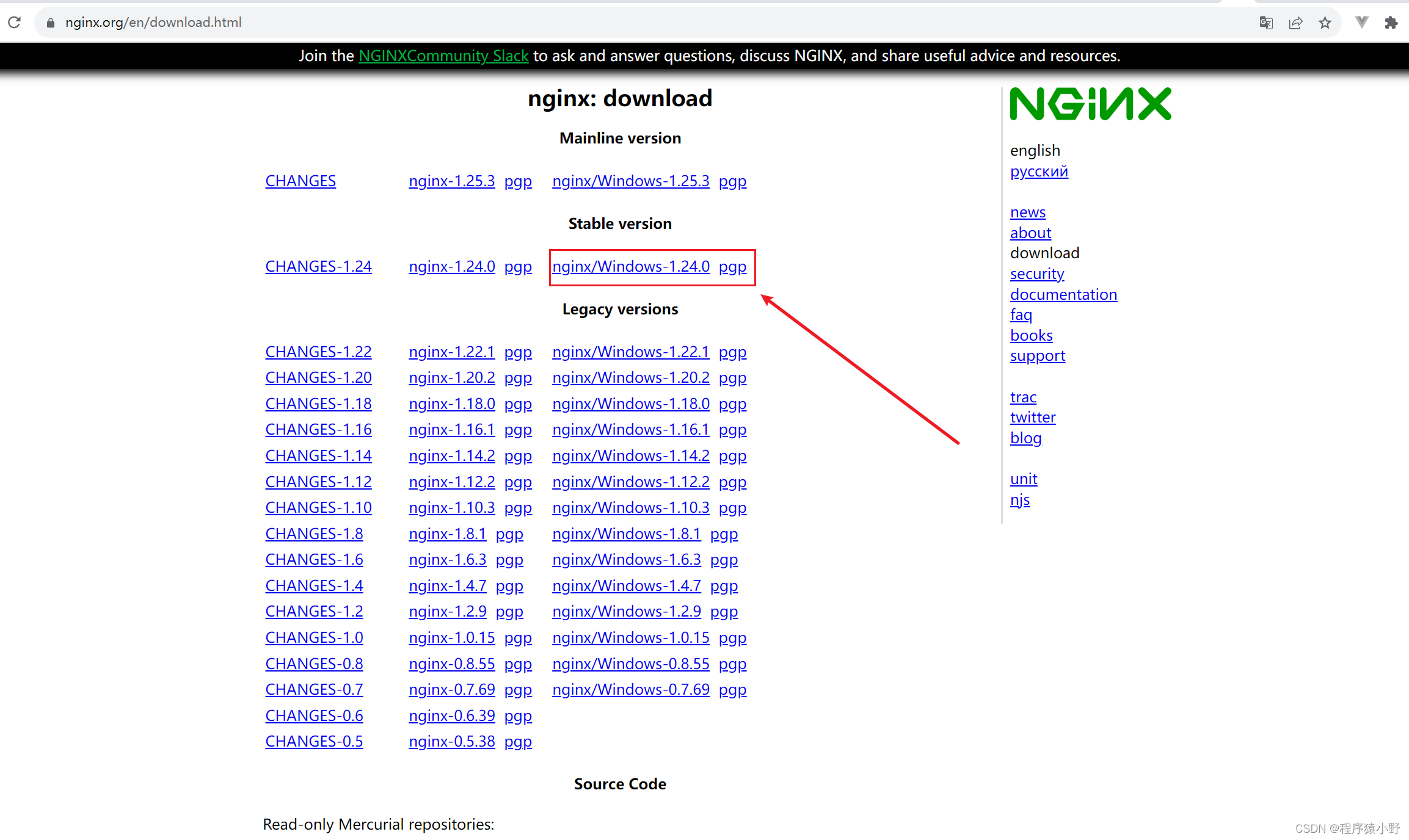
Task: Click the lock site info icon
Action: [51, 23]
